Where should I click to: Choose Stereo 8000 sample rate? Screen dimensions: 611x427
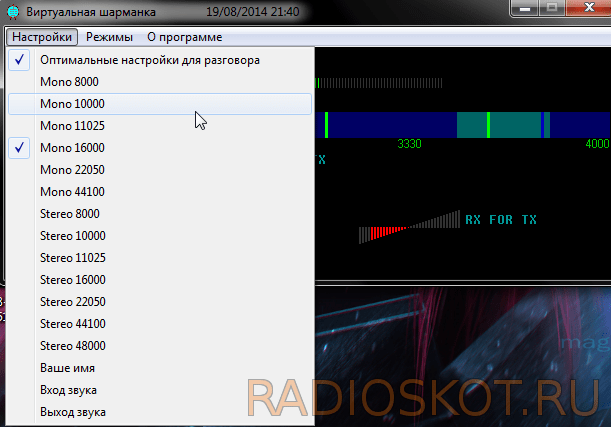pyautogui.click(x=160, y=214)
